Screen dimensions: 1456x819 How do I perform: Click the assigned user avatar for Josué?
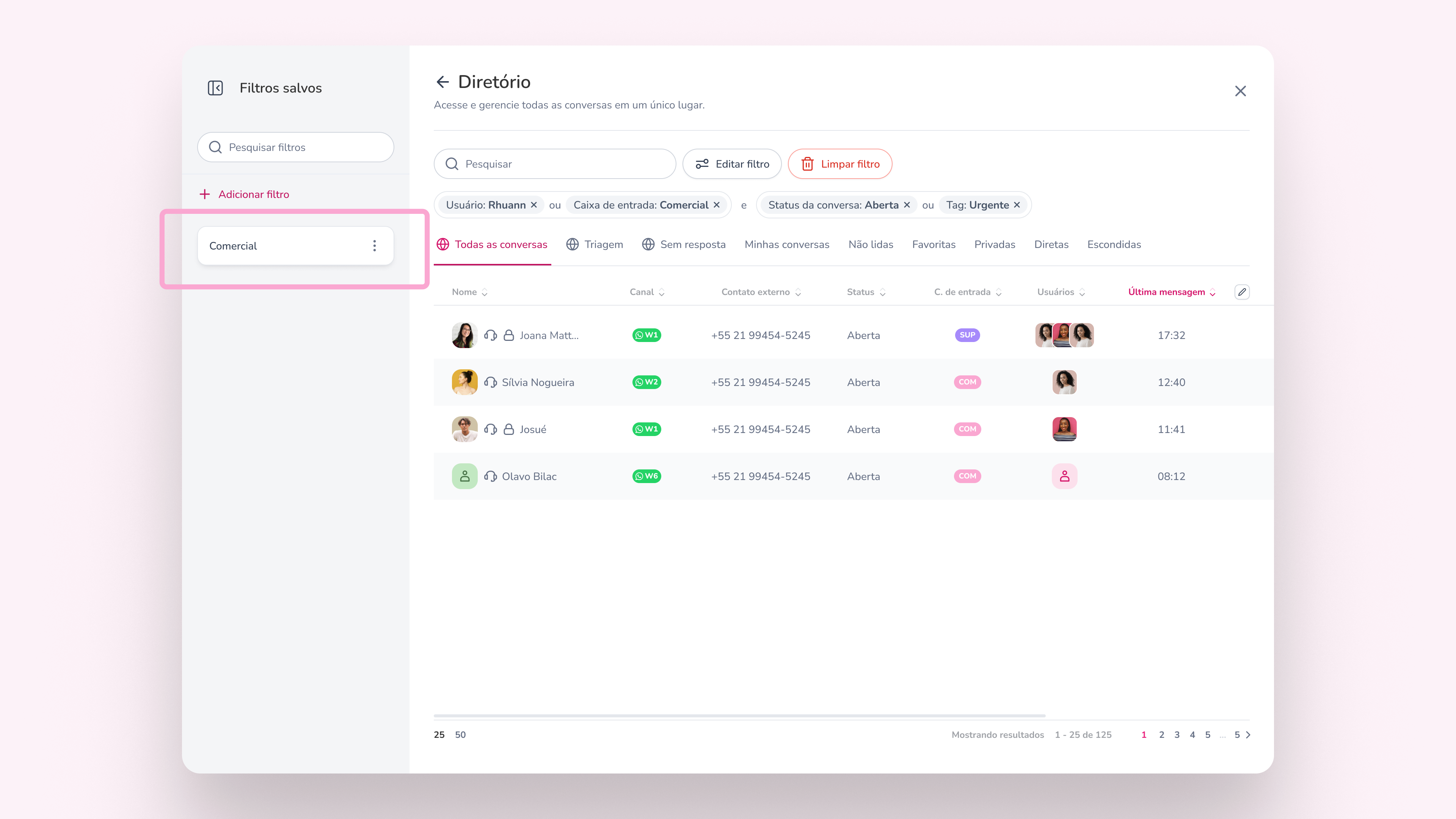[x=1064, y=429]
